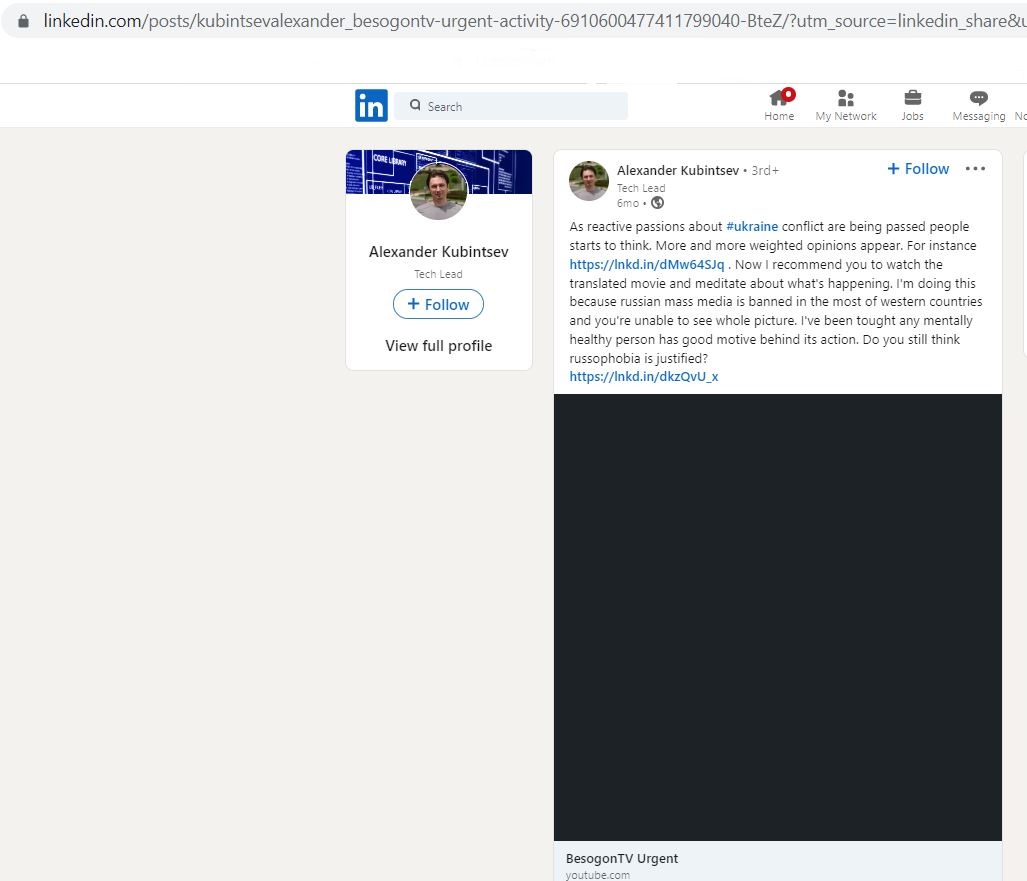Screen dimensions: 1027x881
Task: Open Home from the navigation bar
Action: pyautogui.click(x=779, y=105)
